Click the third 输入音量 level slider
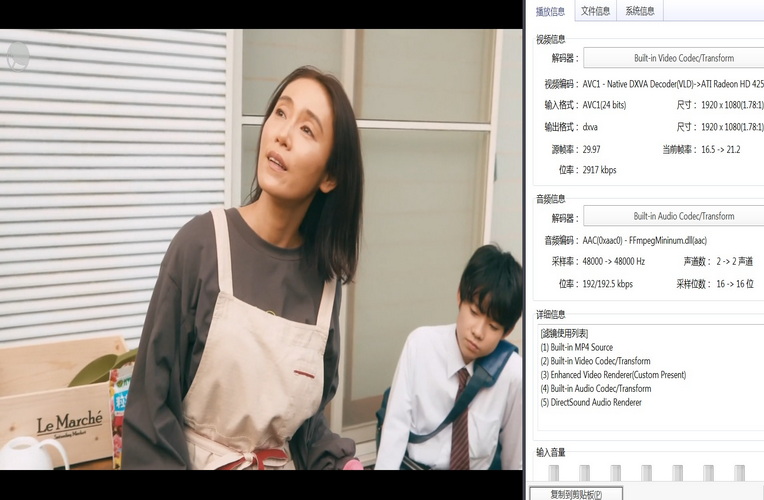764x500 pixels. [x=615, y=472]
